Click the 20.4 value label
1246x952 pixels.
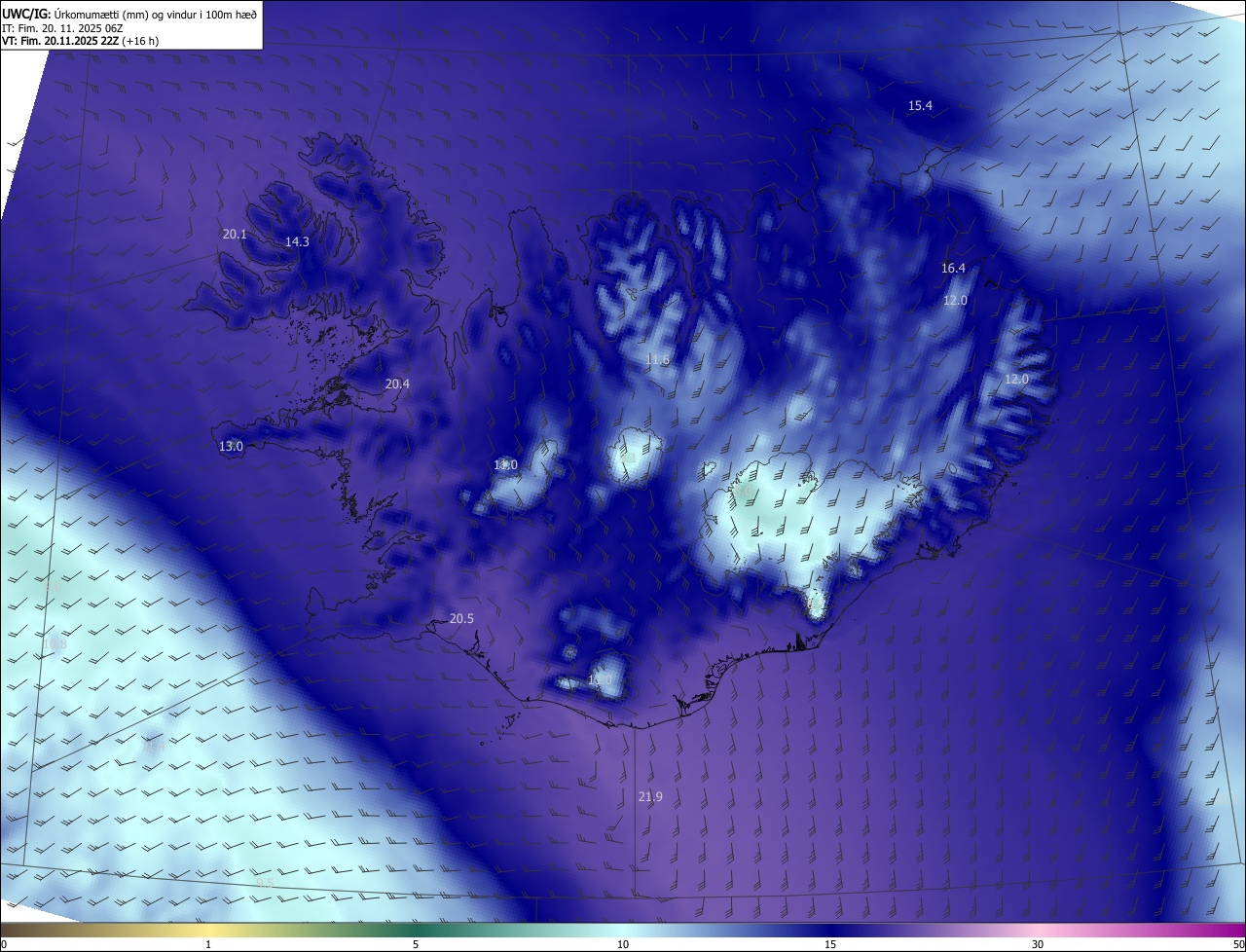(397, 384)
